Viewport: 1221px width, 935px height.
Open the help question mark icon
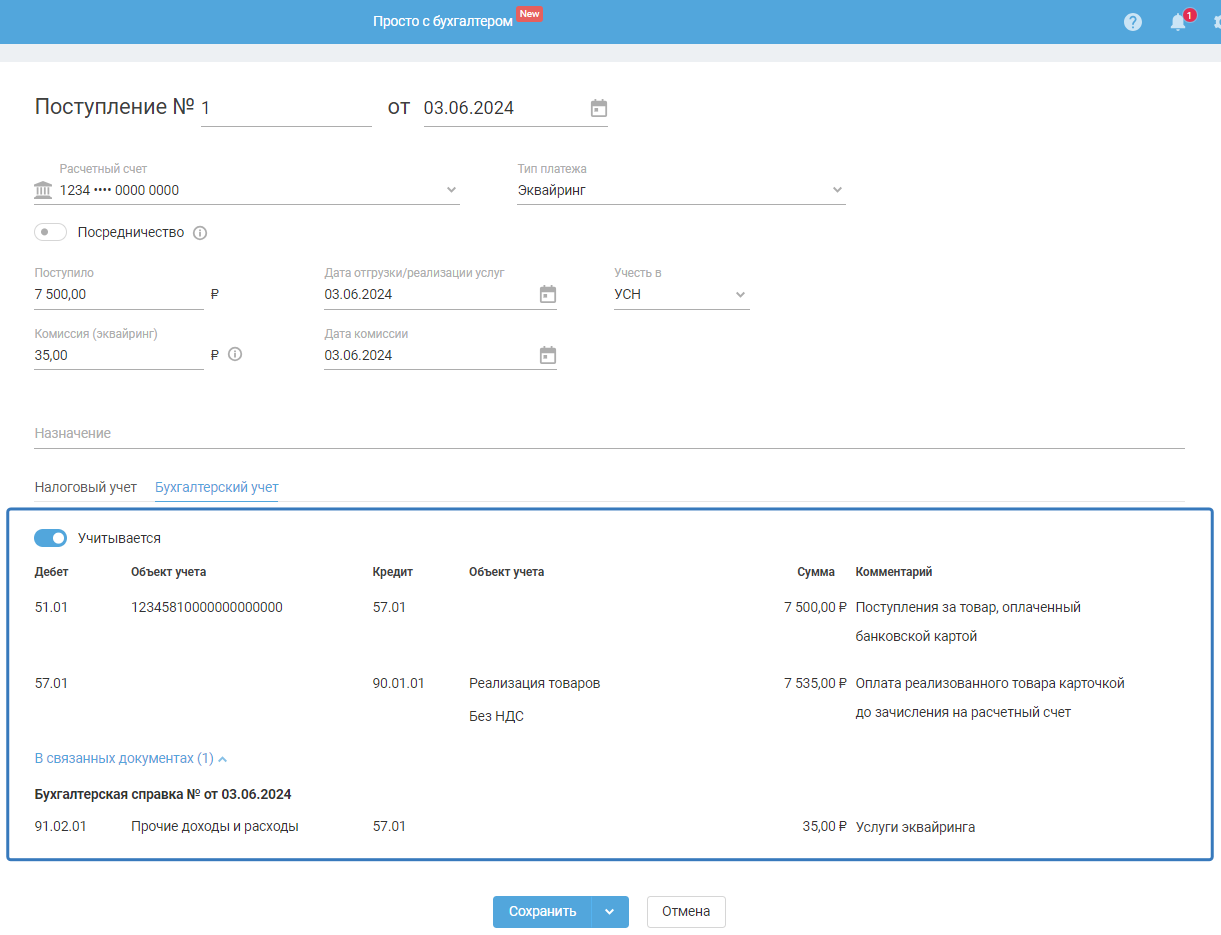coord(1132,22)
